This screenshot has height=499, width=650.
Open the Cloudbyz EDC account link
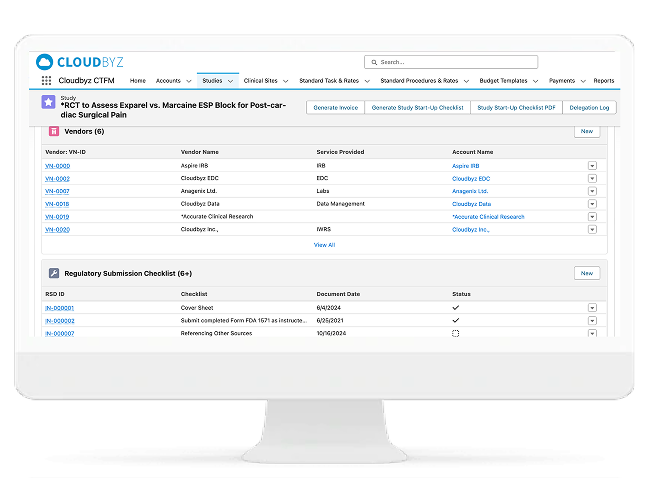pyautogui.click(x=471, y=179)
